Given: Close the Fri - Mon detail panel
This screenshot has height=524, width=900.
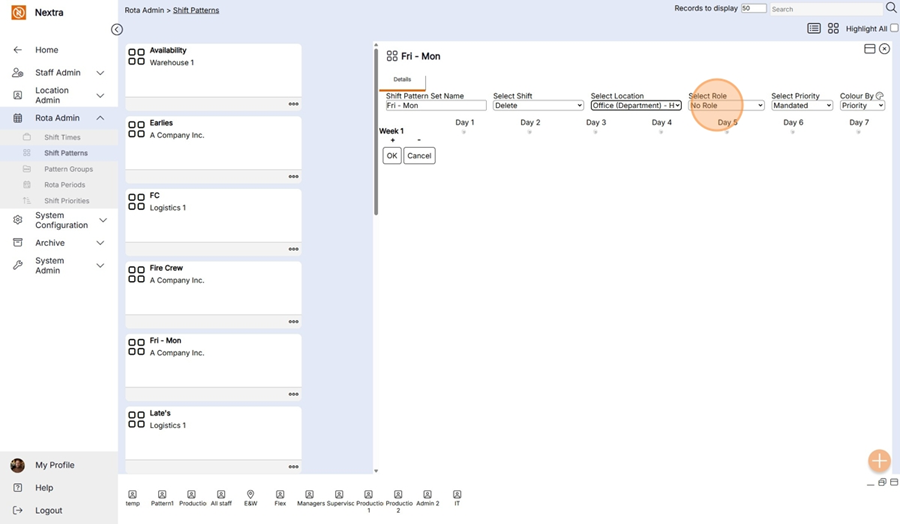Looking at the screenshot, I should [885, 49].
